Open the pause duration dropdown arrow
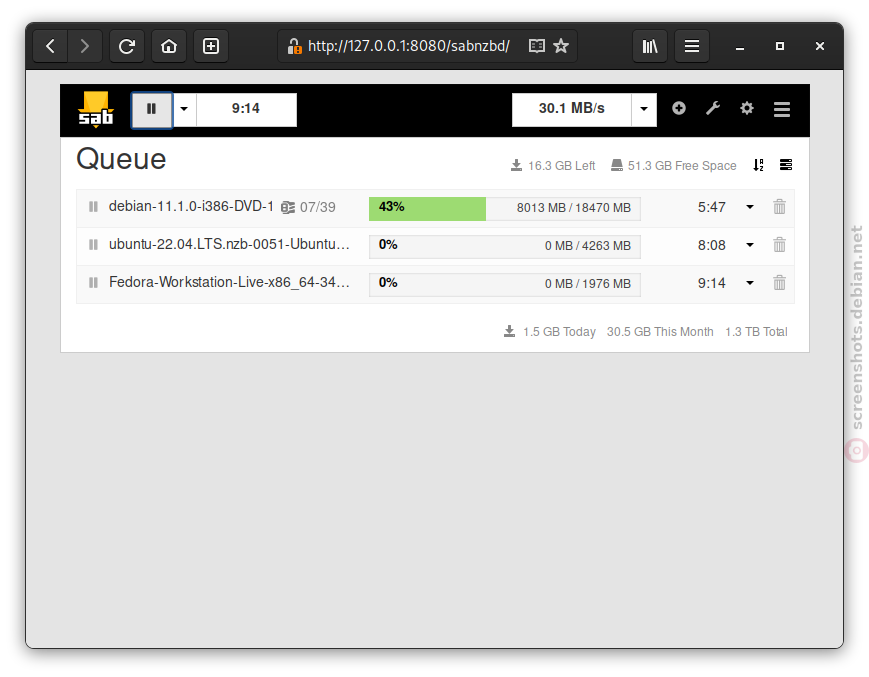869x677 pixels. pyautogui.click(x=184, y=110)
